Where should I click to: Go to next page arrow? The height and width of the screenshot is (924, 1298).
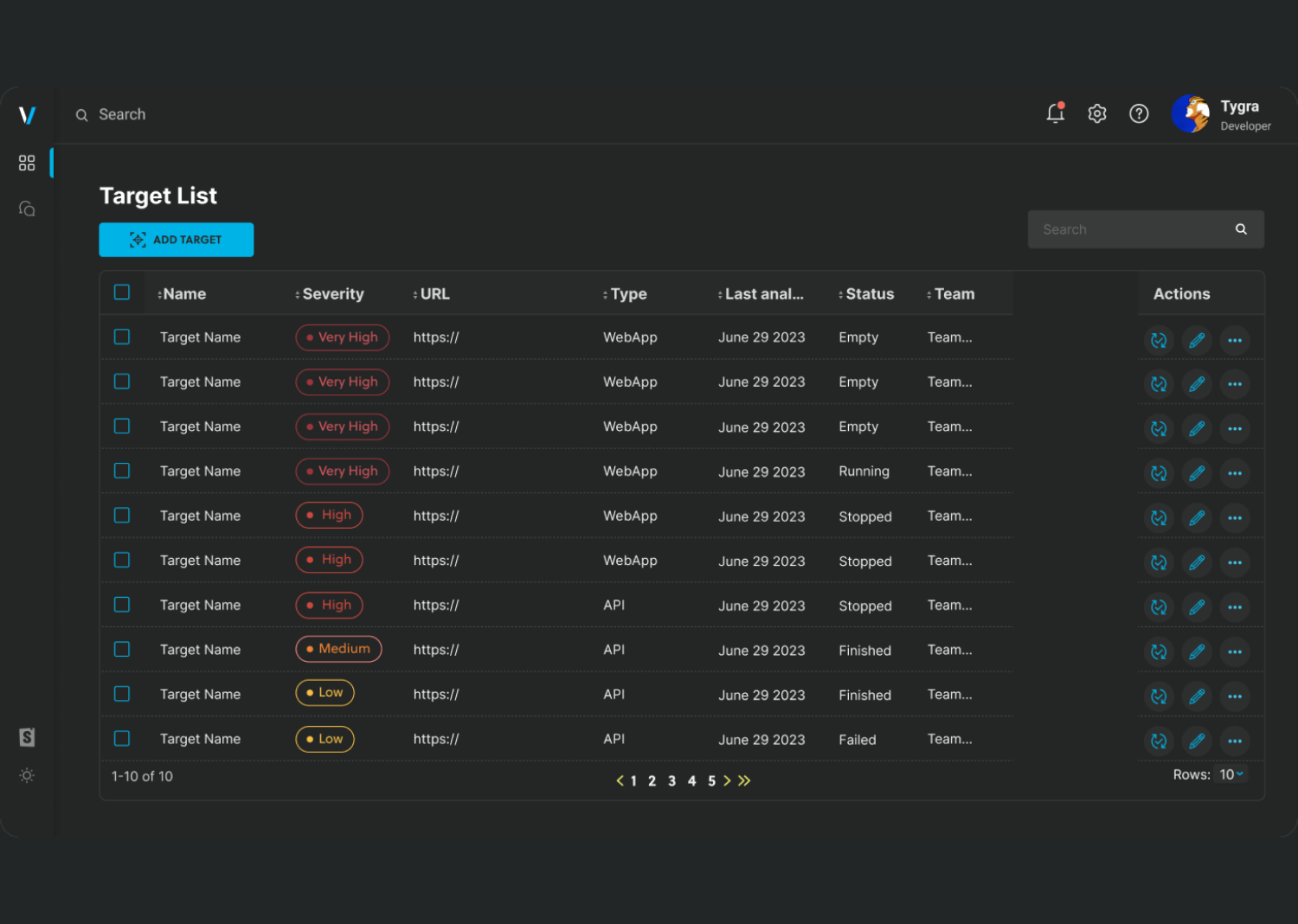(727, 780)
